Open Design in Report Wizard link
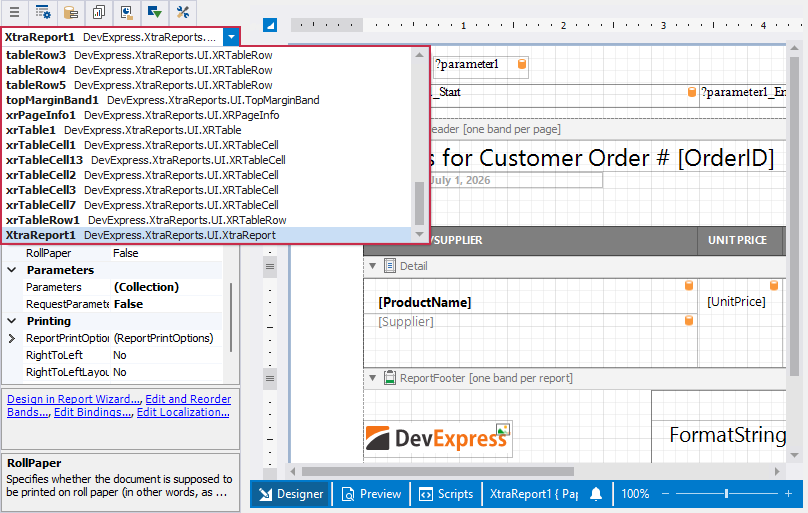 point(74,399)
